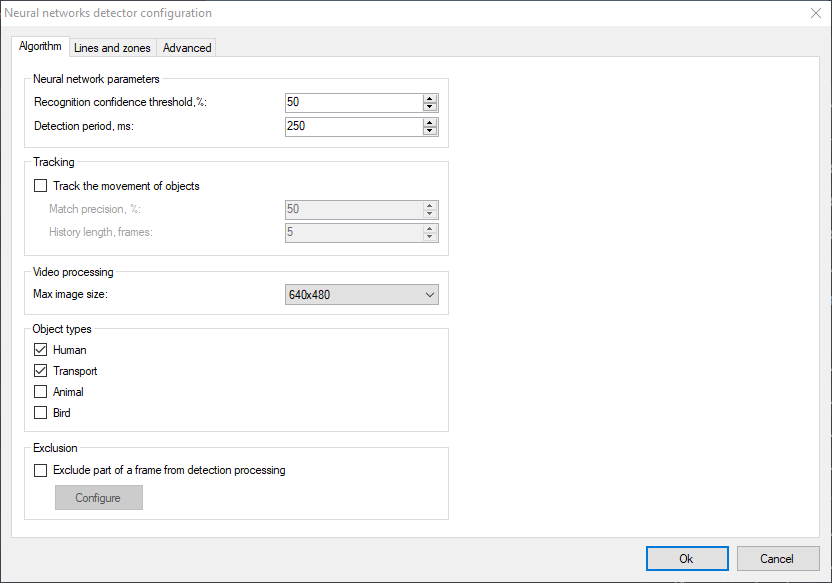Uncheck the Human object type
Viewport: 832px width, 583px height.
pos(41,350)
